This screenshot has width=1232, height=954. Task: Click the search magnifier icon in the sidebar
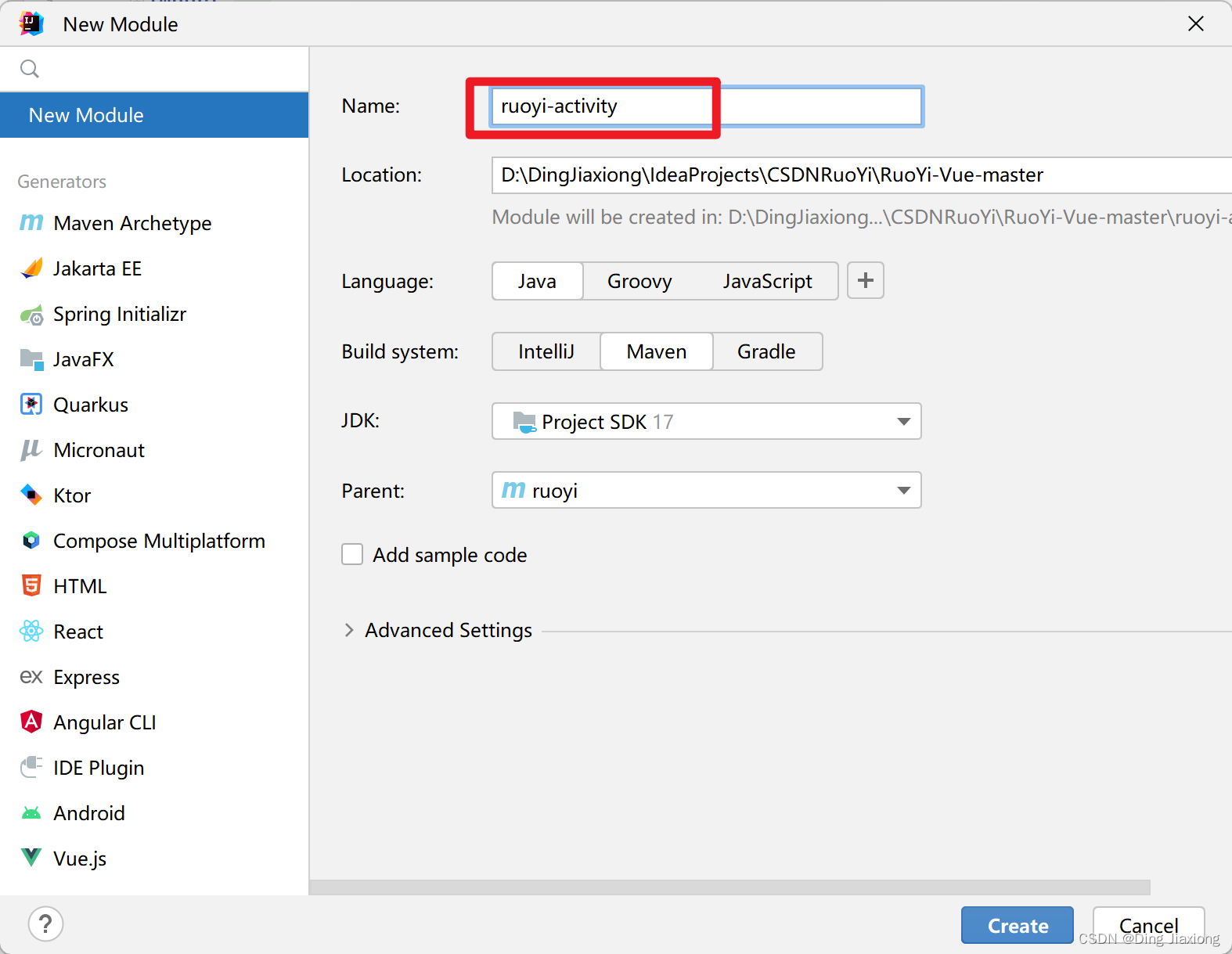coord(30,69)
